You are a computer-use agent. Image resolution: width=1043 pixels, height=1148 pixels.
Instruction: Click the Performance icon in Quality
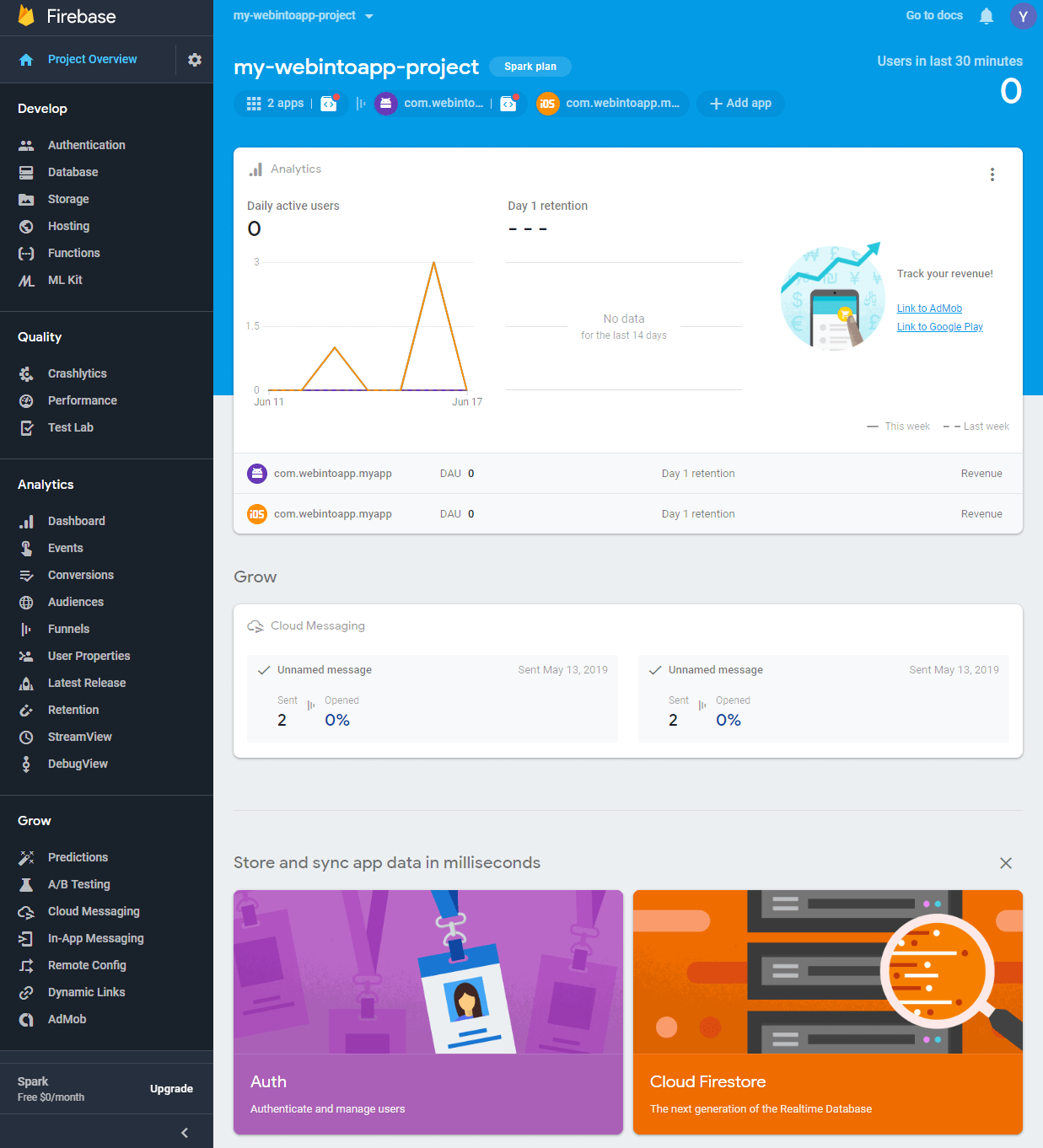26,400
